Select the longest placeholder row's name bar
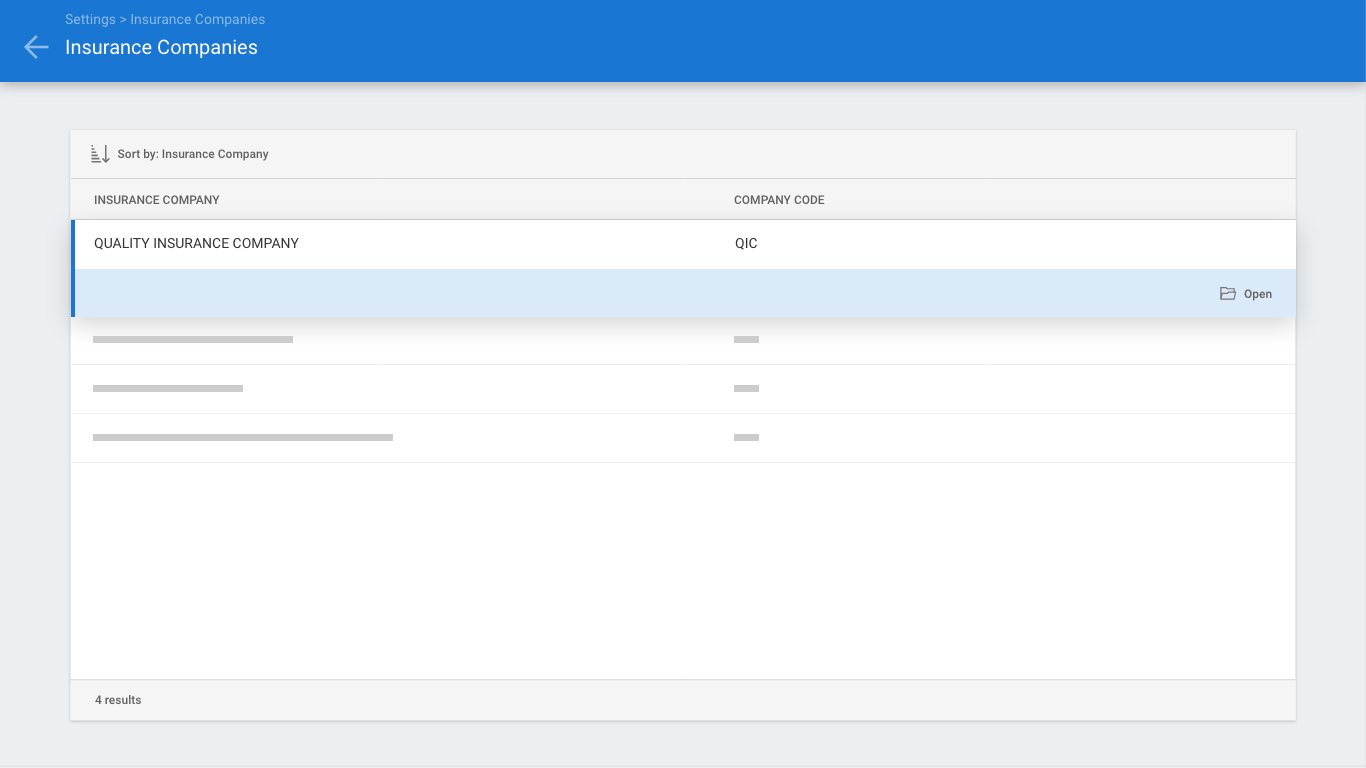Screen dimensions: 1366x768 (243, 437)
